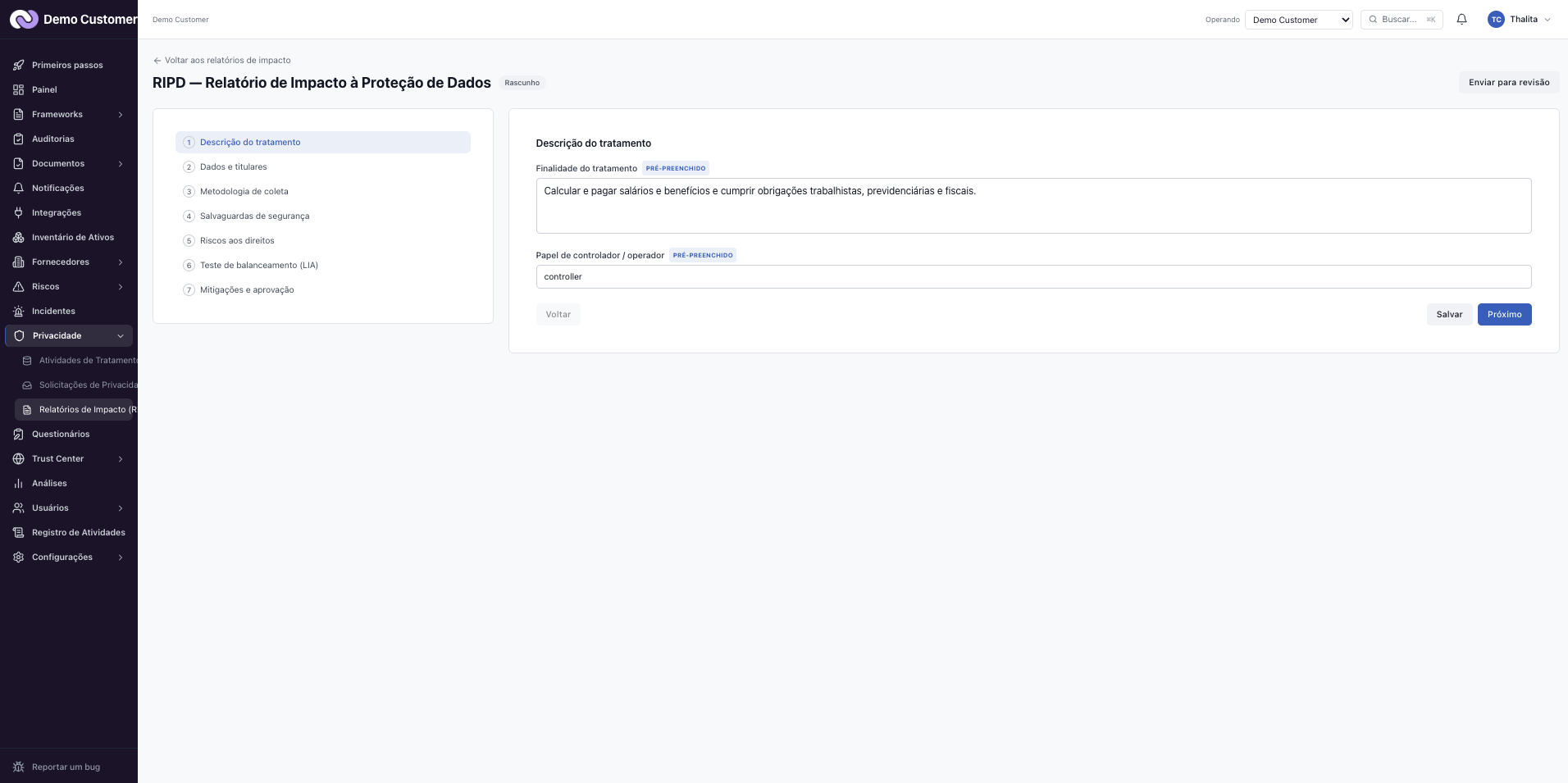Click the Reportar um bug icon
The image size is (1568, 783).
(x=19, y=767)
